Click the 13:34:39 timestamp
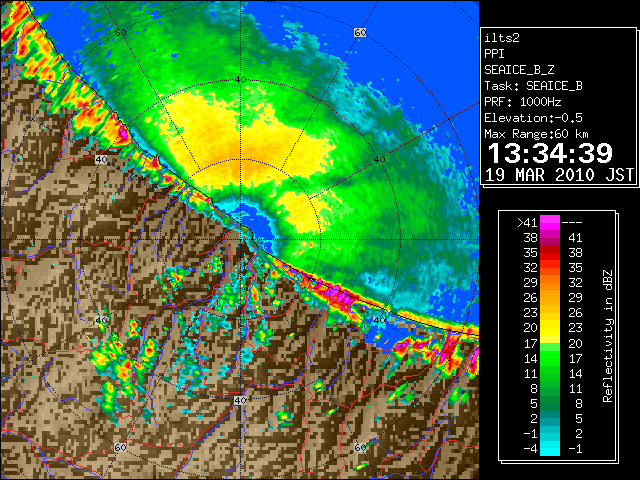Viewport: 640px width, 480px height. [550, 153]
